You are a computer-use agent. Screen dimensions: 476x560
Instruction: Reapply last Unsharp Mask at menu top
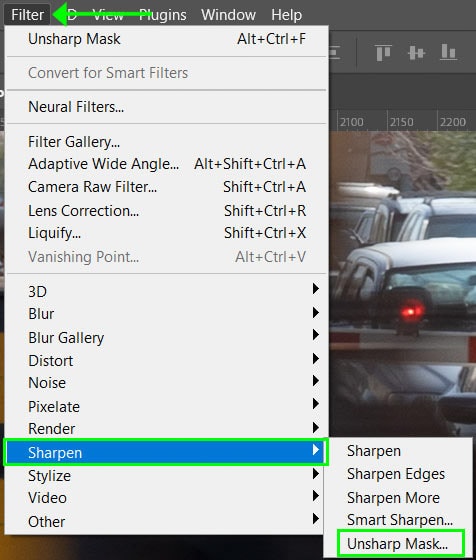pyautogui.click(x=166, y=39)
